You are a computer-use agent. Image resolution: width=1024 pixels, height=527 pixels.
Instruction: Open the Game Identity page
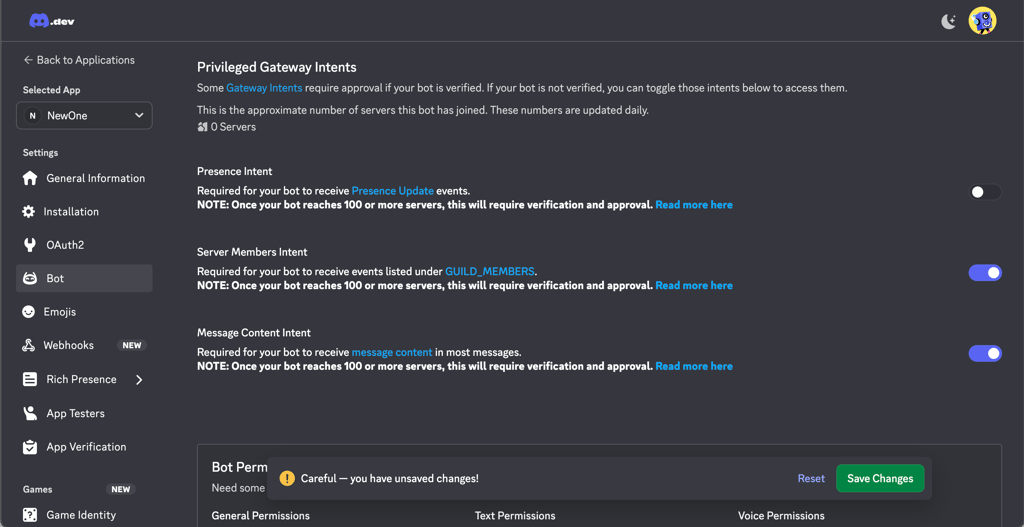click(x=84, y=515)
